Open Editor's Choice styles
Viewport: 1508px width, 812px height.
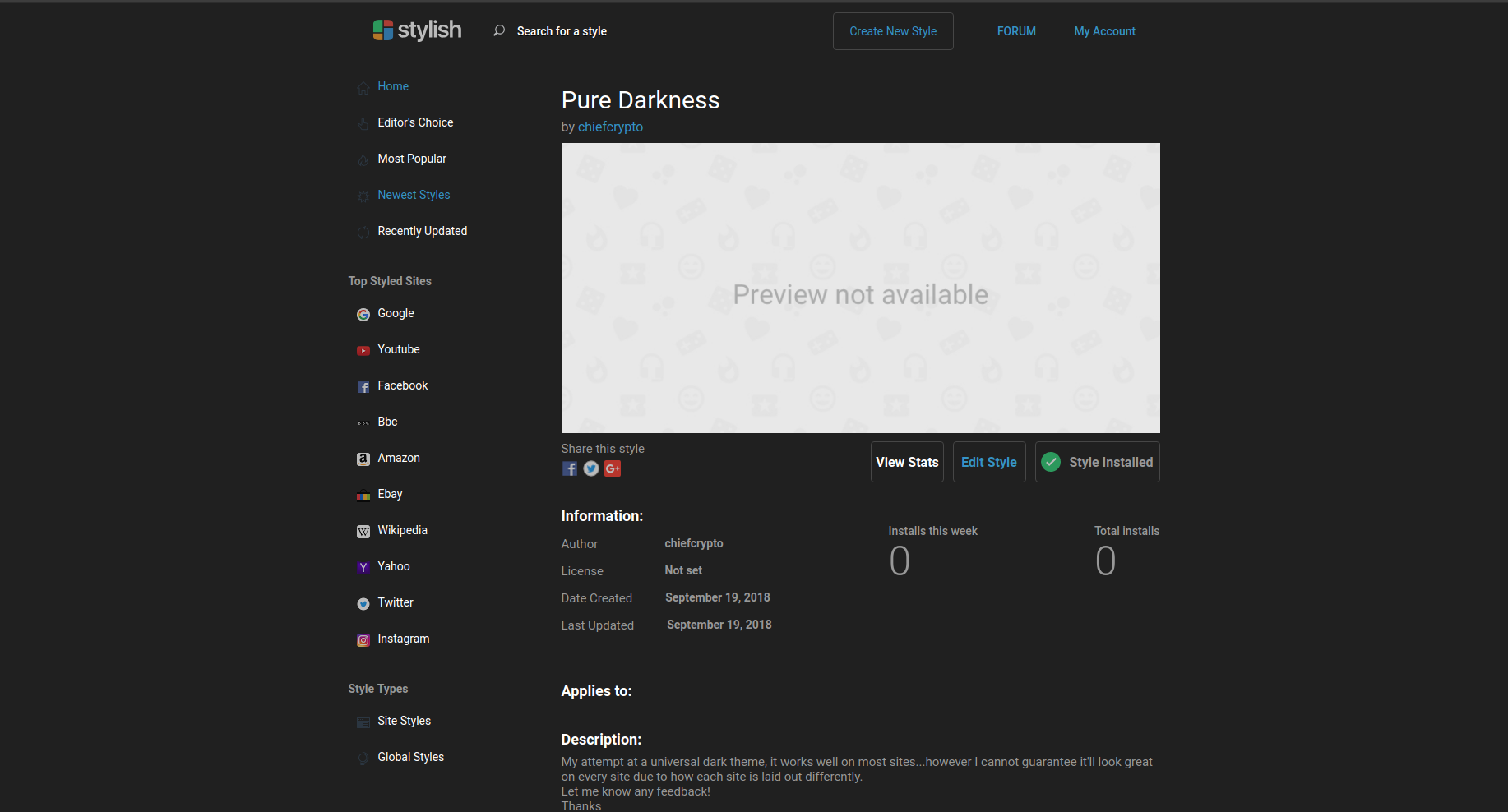415,122
